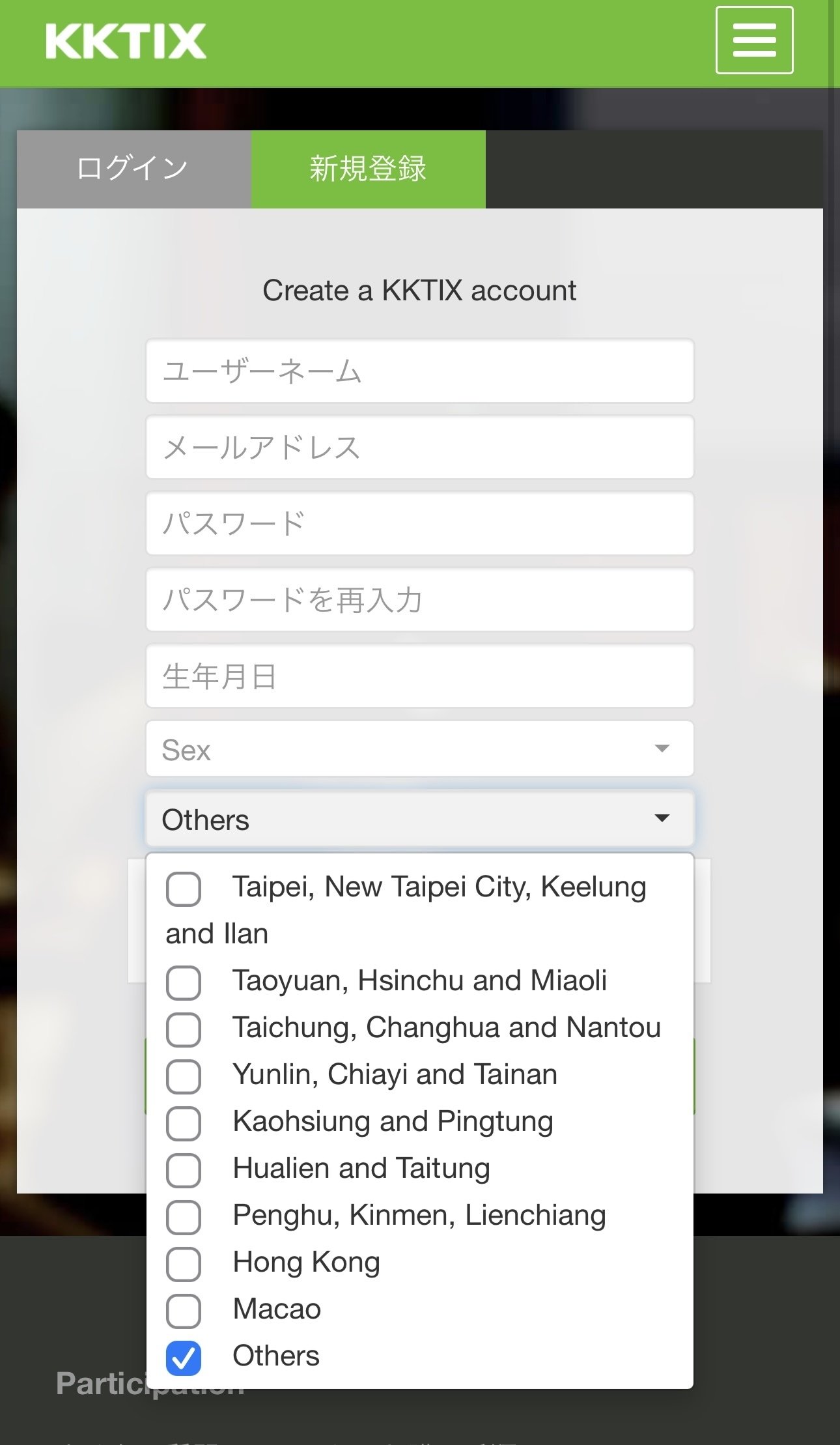Open the hamburger menu icon
The width and height of the screenshot is (840, 1445).
pos(754,40)
